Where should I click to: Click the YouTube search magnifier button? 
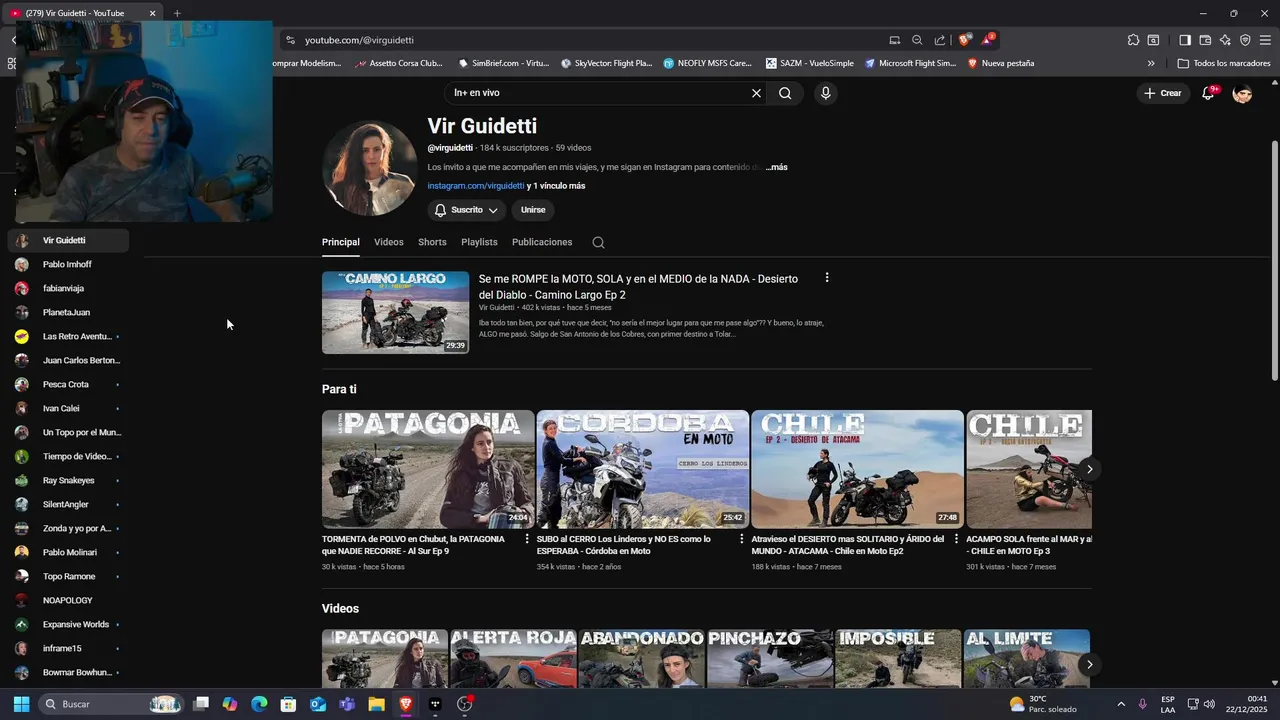click(785, 93)
